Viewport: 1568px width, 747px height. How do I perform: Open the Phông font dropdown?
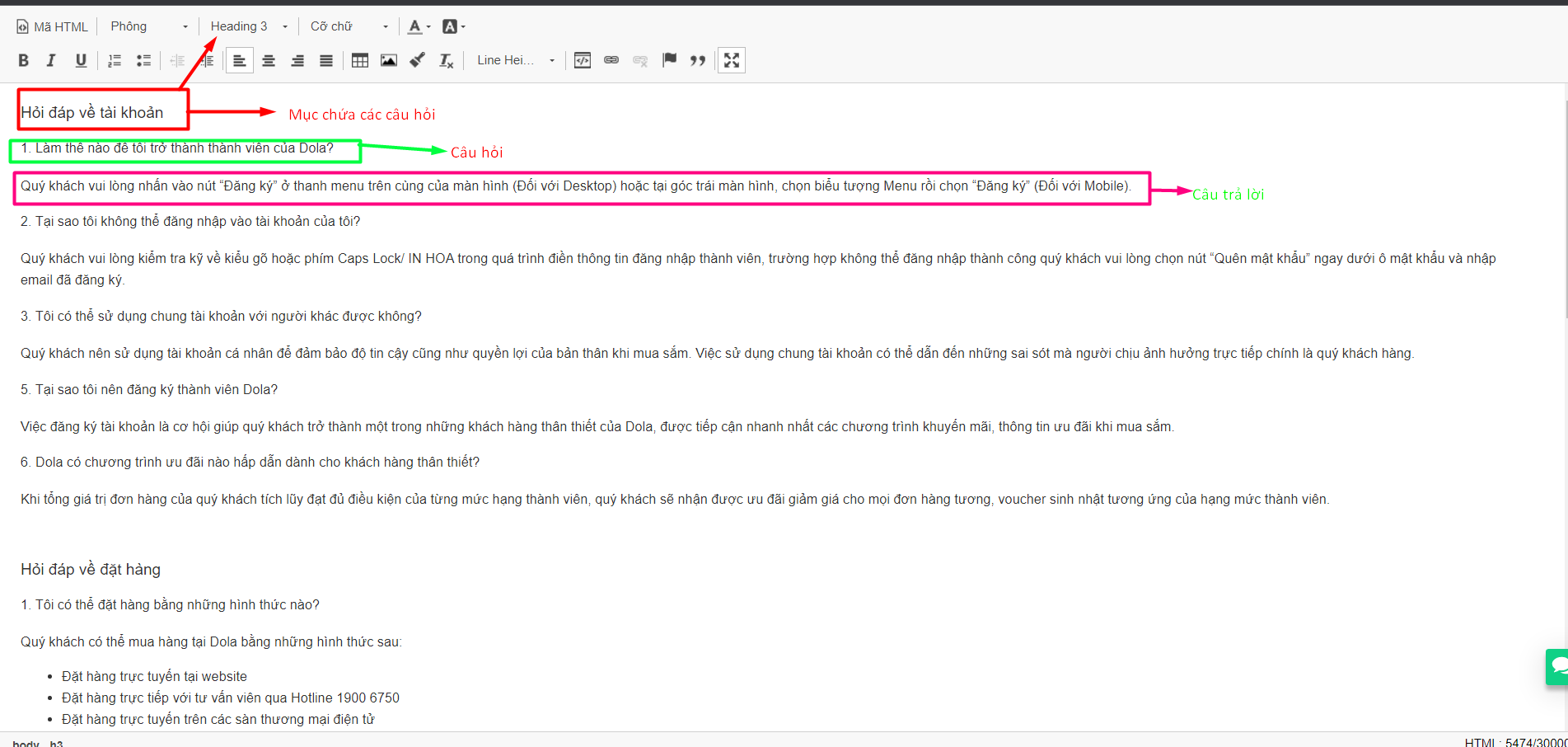(149, 26)
